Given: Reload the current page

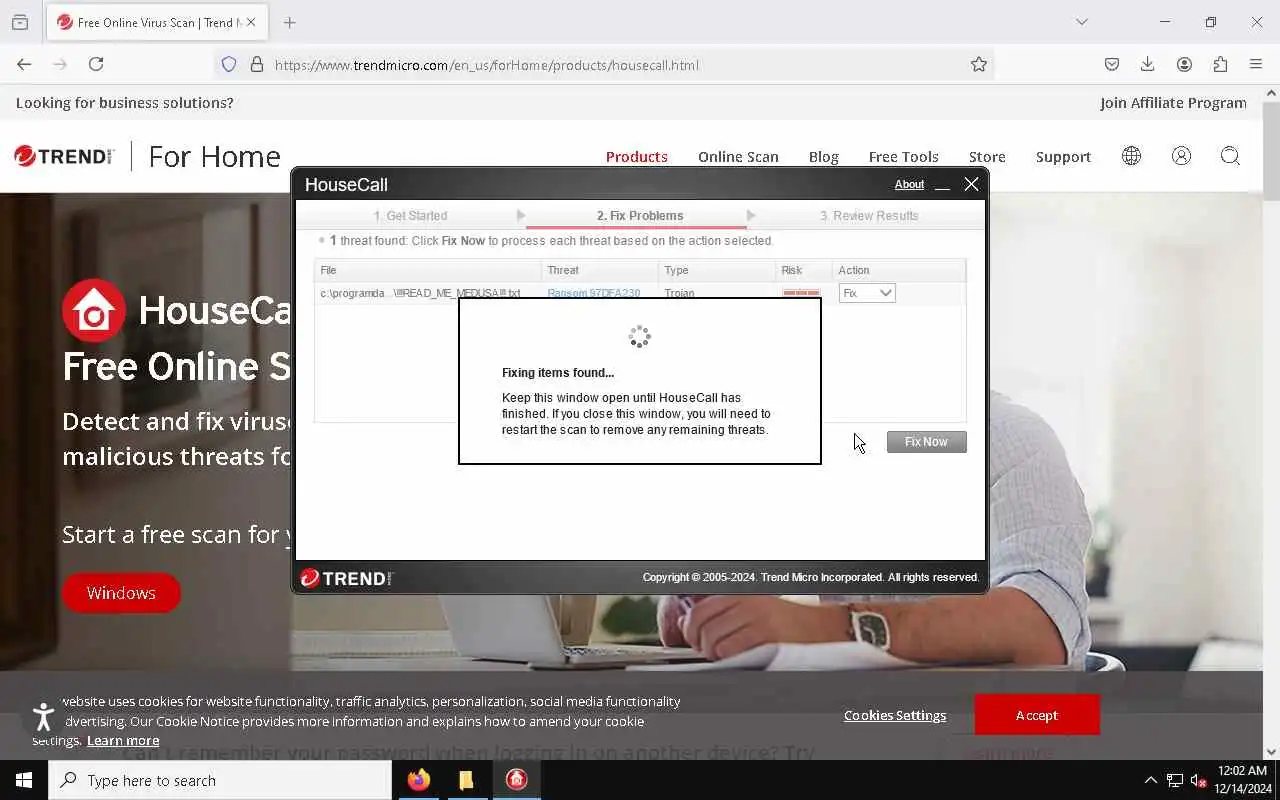Looking at the screenshot, I should click(x=96, y=64).
